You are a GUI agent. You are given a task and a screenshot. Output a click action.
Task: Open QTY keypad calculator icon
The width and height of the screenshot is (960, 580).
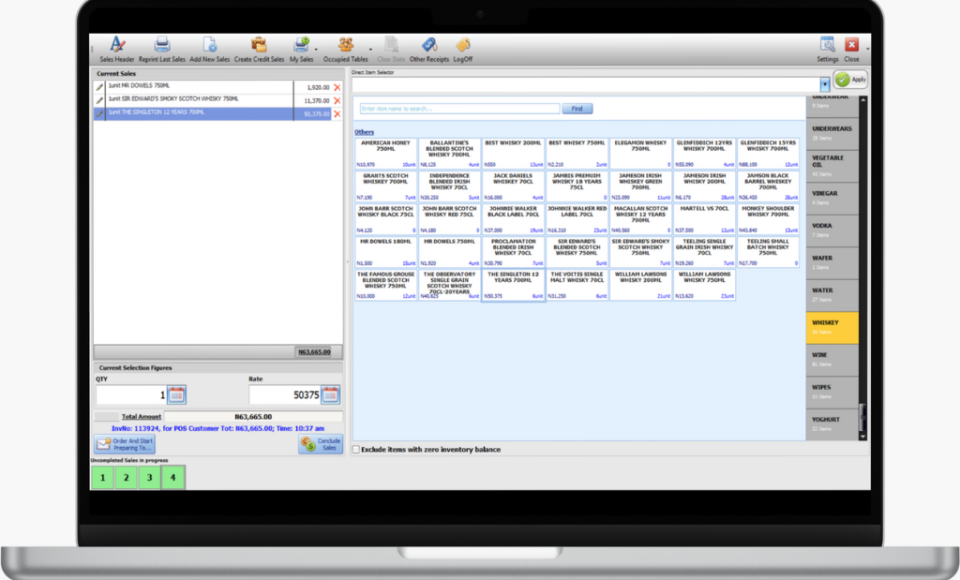176,395
